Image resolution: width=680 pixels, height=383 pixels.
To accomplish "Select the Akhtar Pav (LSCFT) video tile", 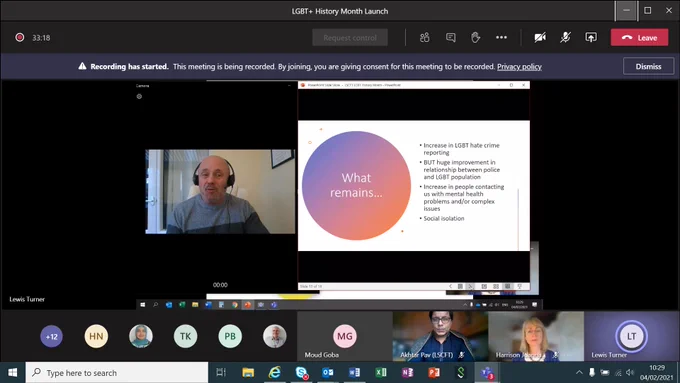I will coord(440,336).
